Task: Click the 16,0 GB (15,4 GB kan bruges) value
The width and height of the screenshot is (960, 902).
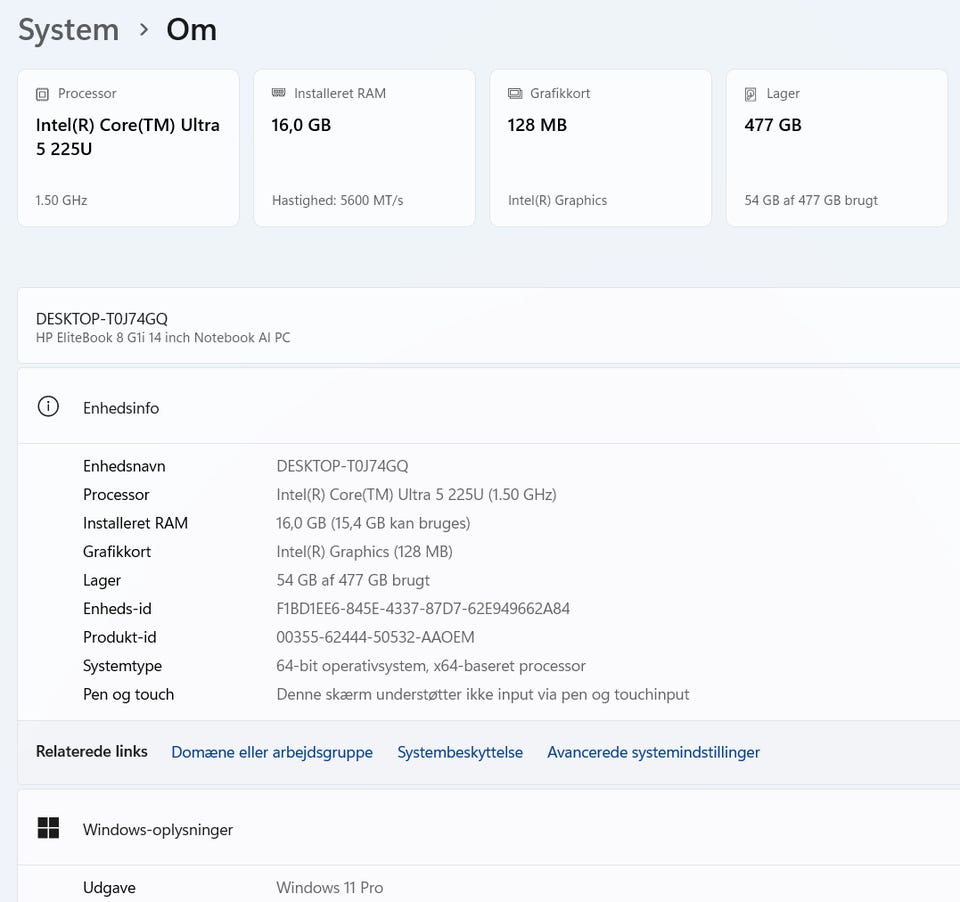Action: click(x=373, y=523)
